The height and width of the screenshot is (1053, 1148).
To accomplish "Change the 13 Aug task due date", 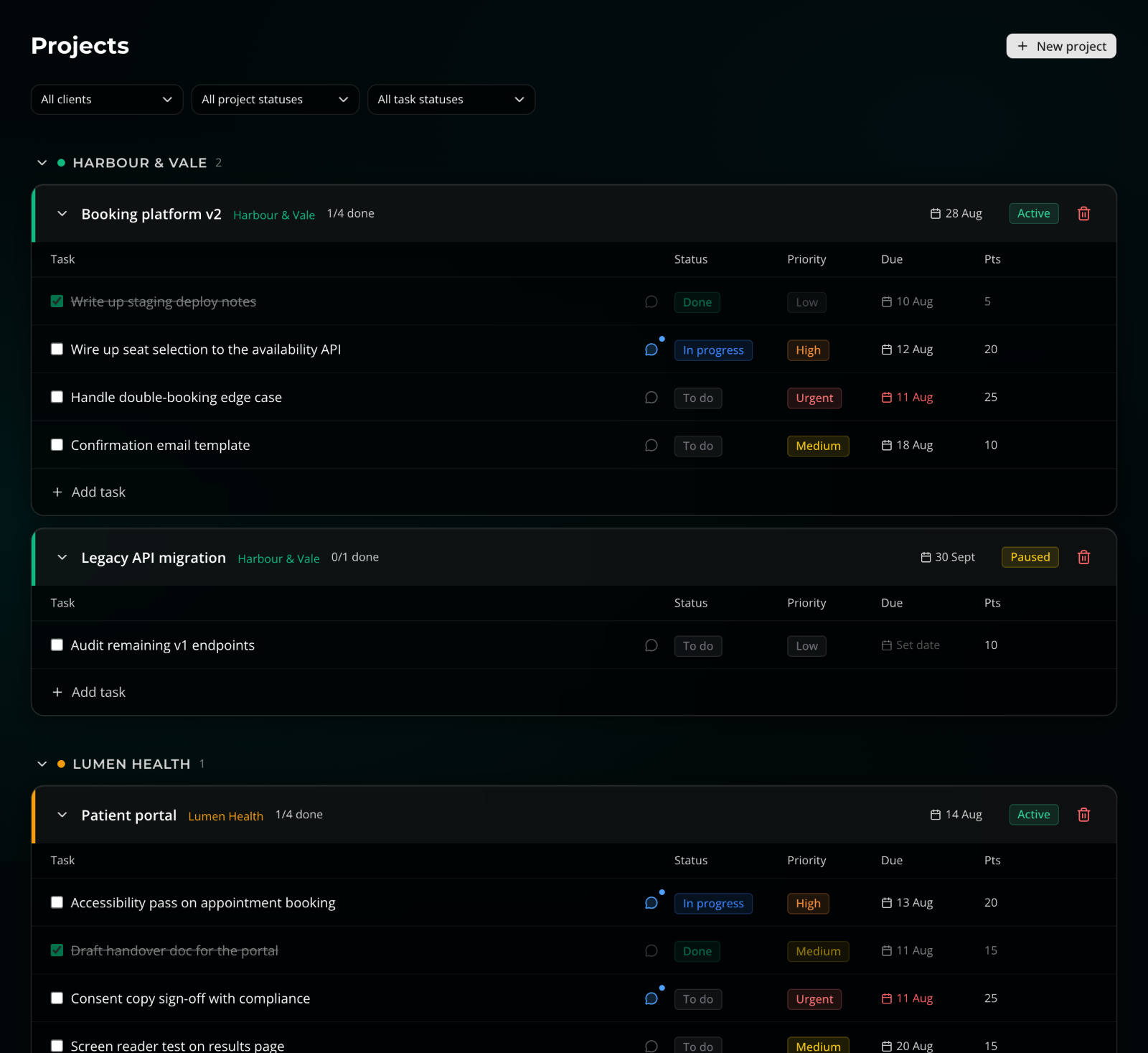I will point(908,903).
